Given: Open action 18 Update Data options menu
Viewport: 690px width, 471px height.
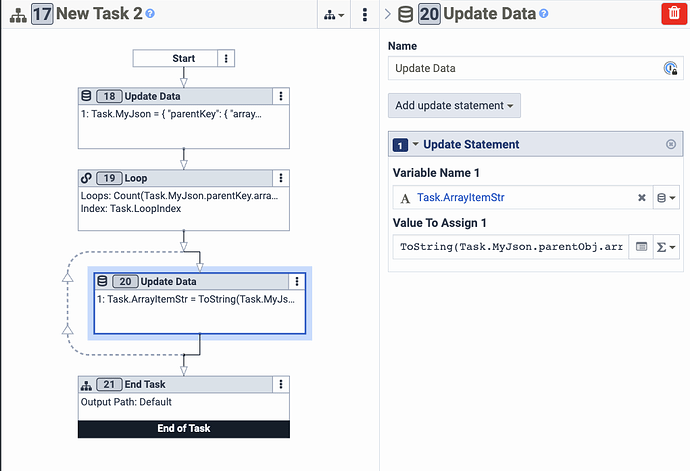Looking at the screenshot, I should point(281,96).
